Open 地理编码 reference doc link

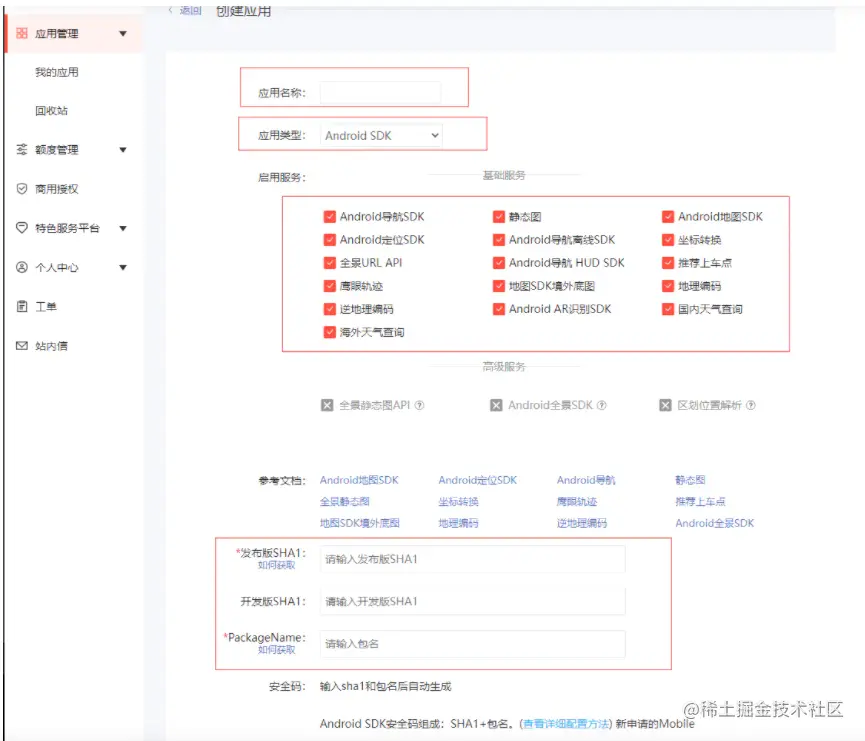coord(458,523)
